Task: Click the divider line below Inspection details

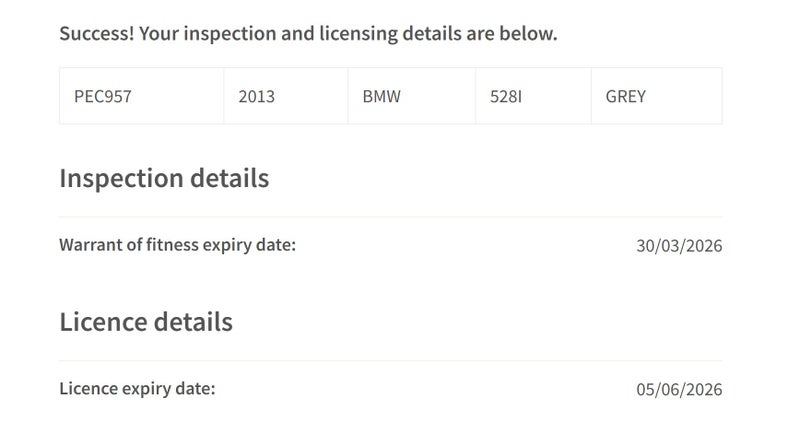Action: pos(390,217)
